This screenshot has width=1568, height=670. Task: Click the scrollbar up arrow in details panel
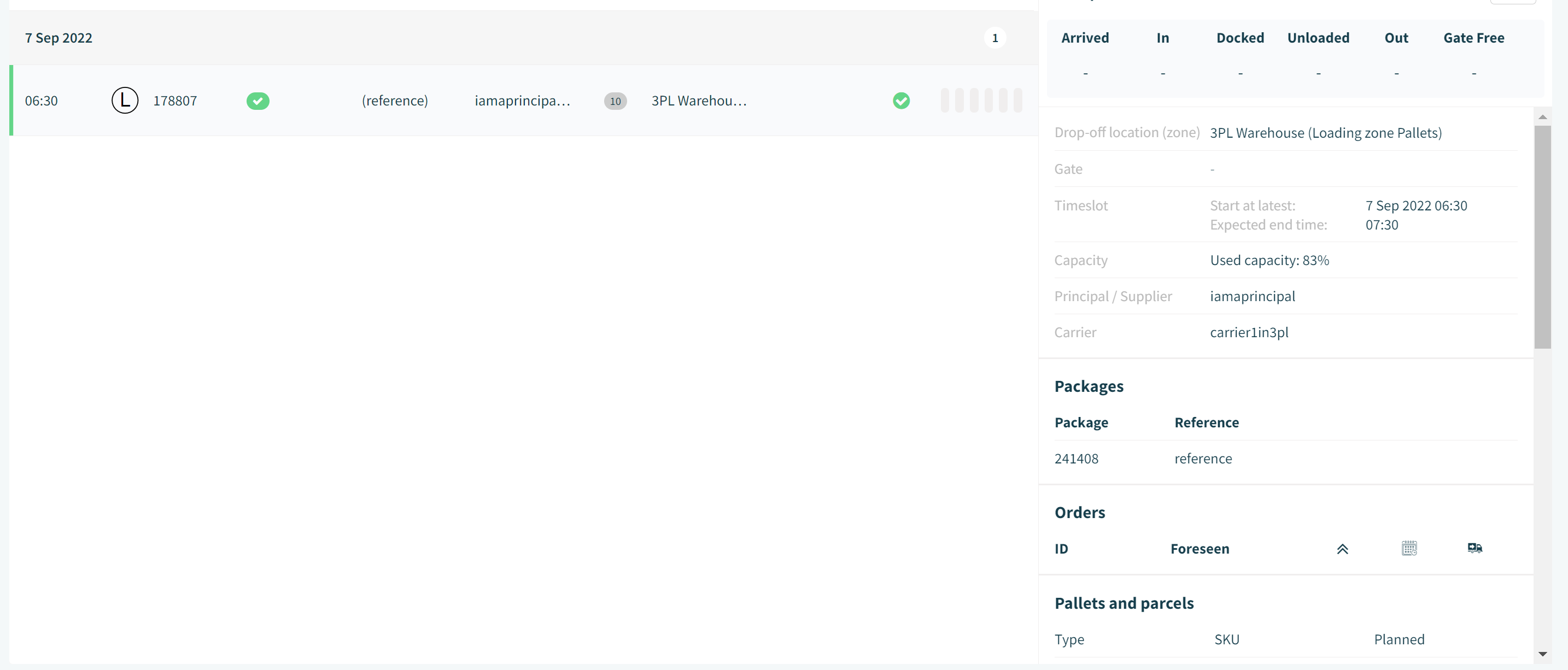(1542, 117)
